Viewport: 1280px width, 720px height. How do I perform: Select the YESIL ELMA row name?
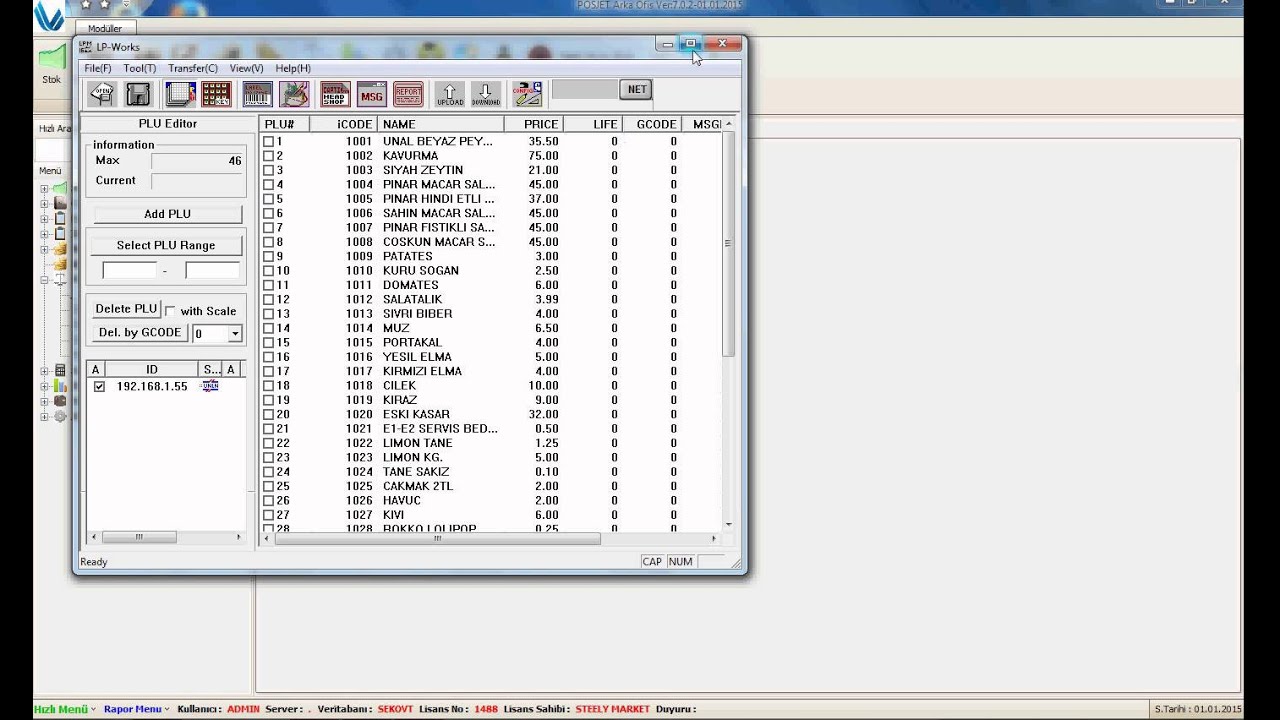pyautogui.click(x=417, y=357)
